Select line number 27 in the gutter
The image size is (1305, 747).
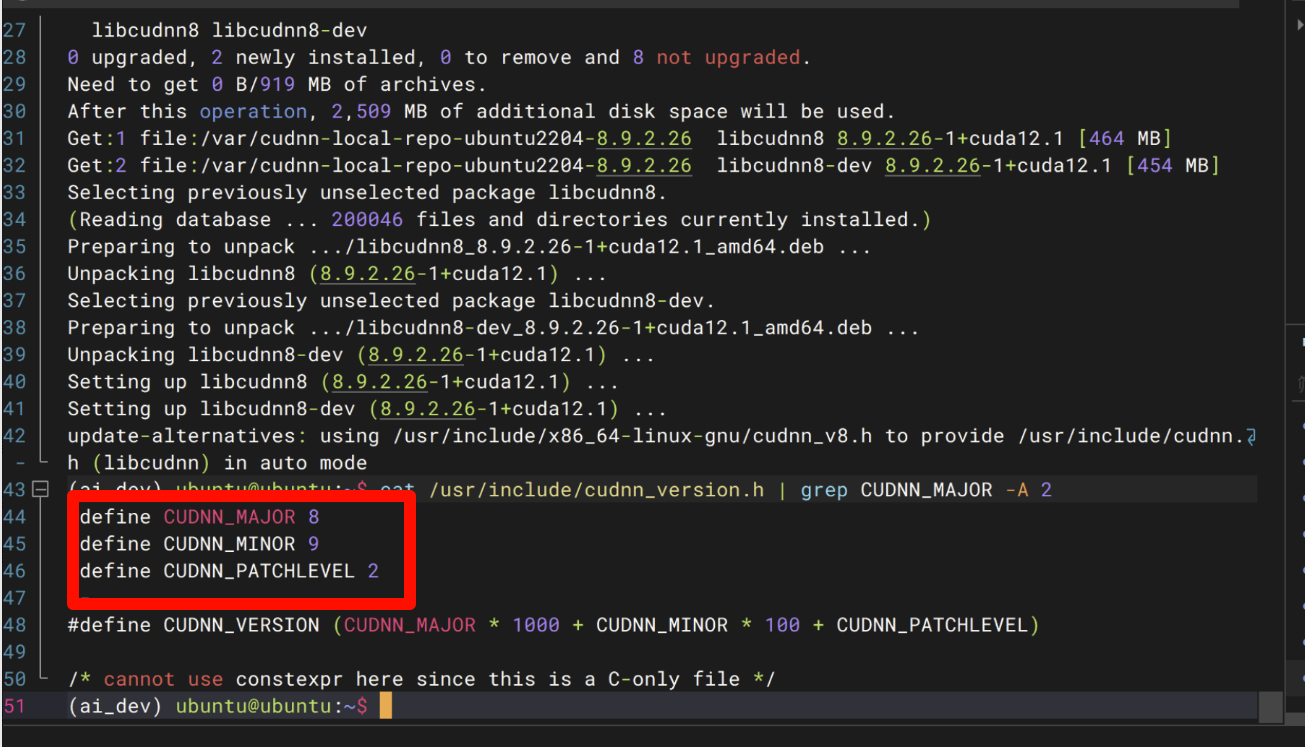[14, 31]
